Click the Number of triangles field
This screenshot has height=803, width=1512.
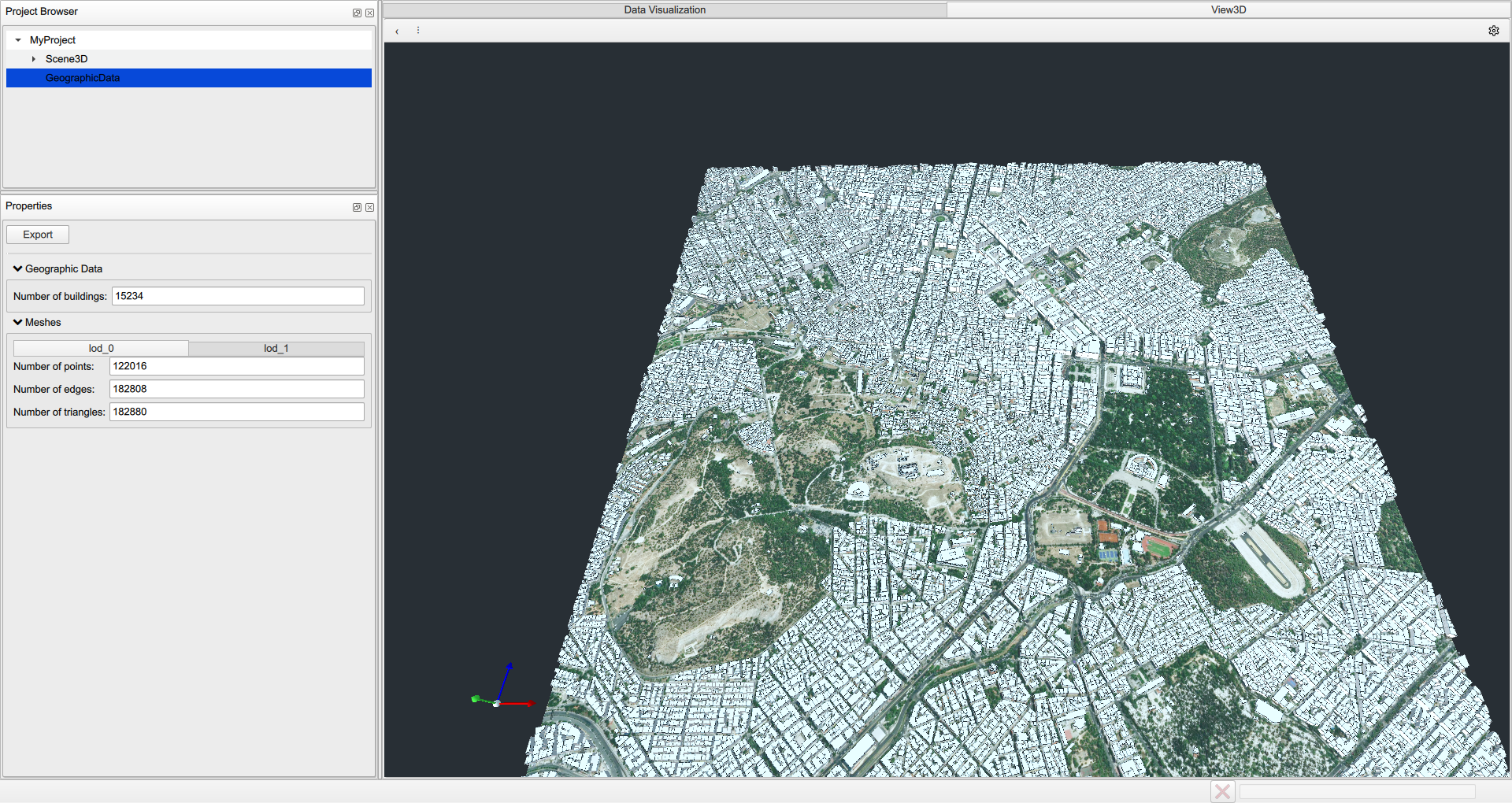(236, 412)
